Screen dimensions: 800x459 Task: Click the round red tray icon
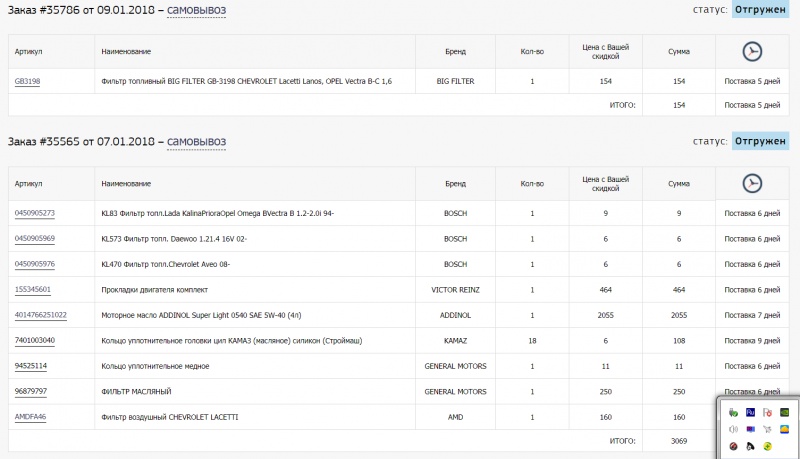734,445
